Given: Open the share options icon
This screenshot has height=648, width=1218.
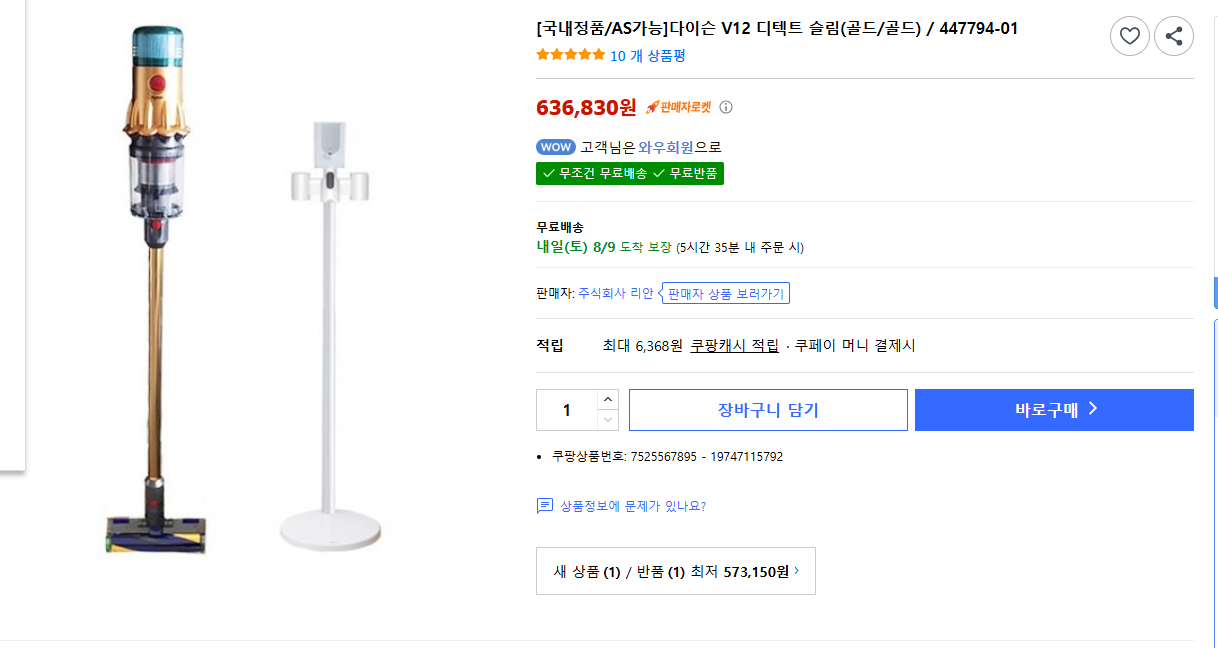Looking at the screenshot, I should tap(1173, 36).
